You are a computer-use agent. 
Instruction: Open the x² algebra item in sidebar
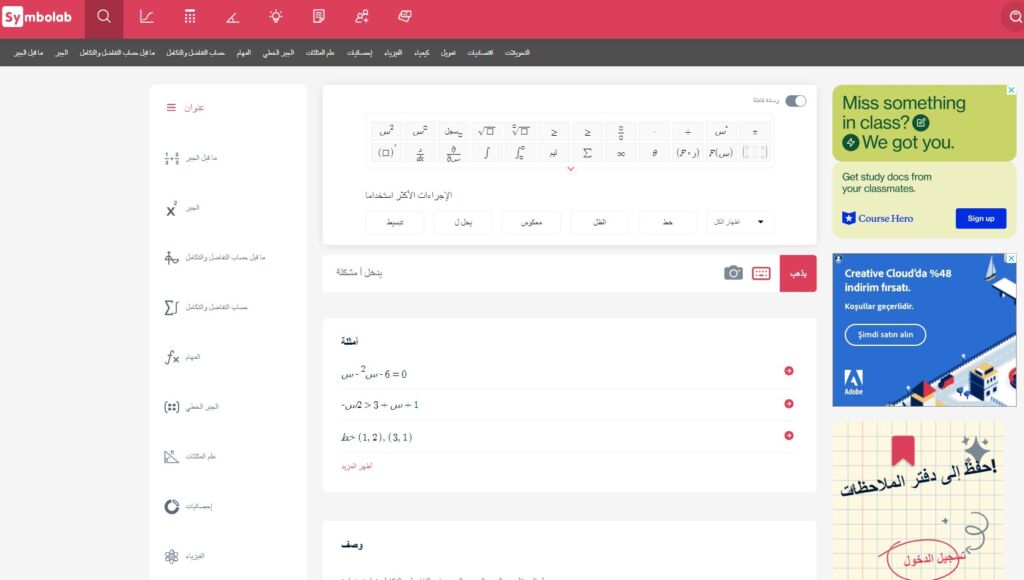[x=172, y=208]
